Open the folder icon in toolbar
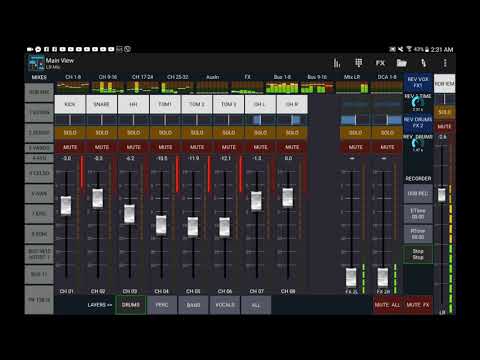This screenshot has height=360, width=480. [x=402, y=63]
